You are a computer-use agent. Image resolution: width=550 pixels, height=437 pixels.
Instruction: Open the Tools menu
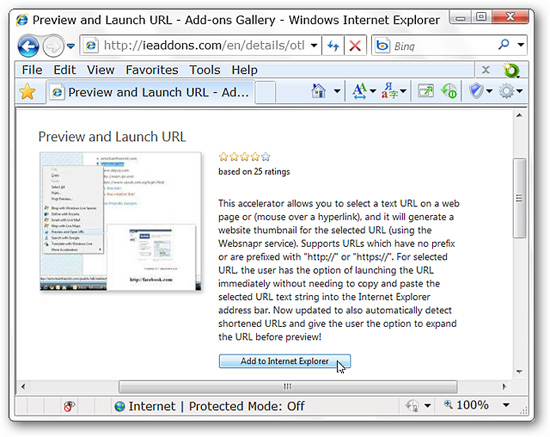click(x=205, y=70)
